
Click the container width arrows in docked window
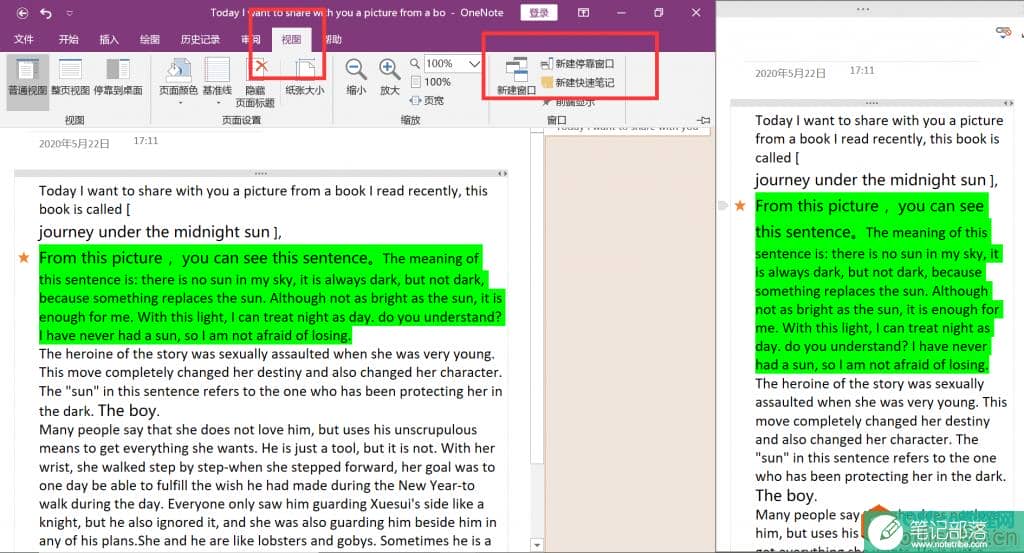coord(1008,103)
